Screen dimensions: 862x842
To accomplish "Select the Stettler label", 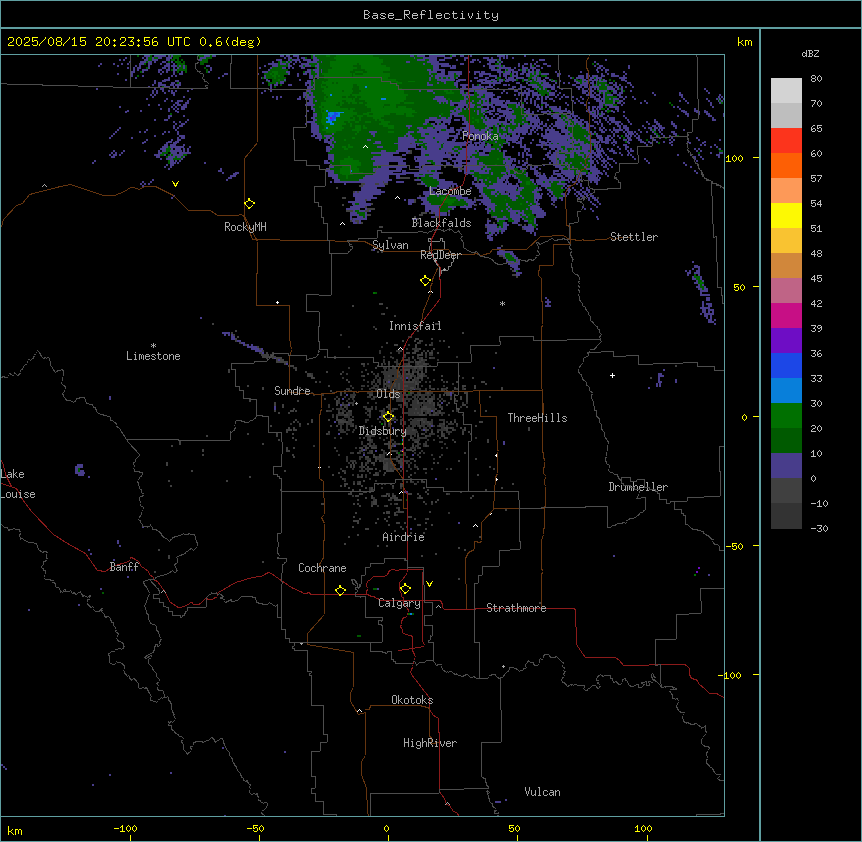I will coord(634,237).
